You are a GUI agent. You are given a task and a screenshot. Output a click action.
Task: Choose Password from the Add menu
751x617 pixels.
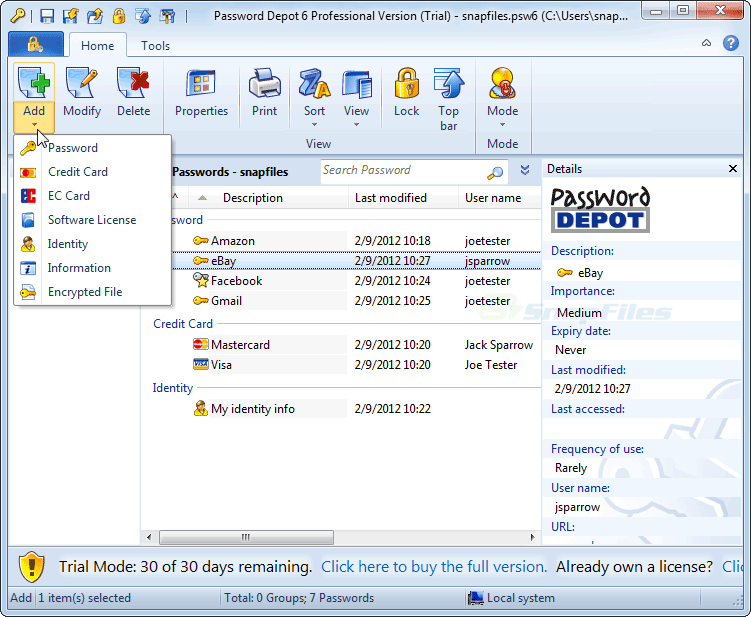92,148
